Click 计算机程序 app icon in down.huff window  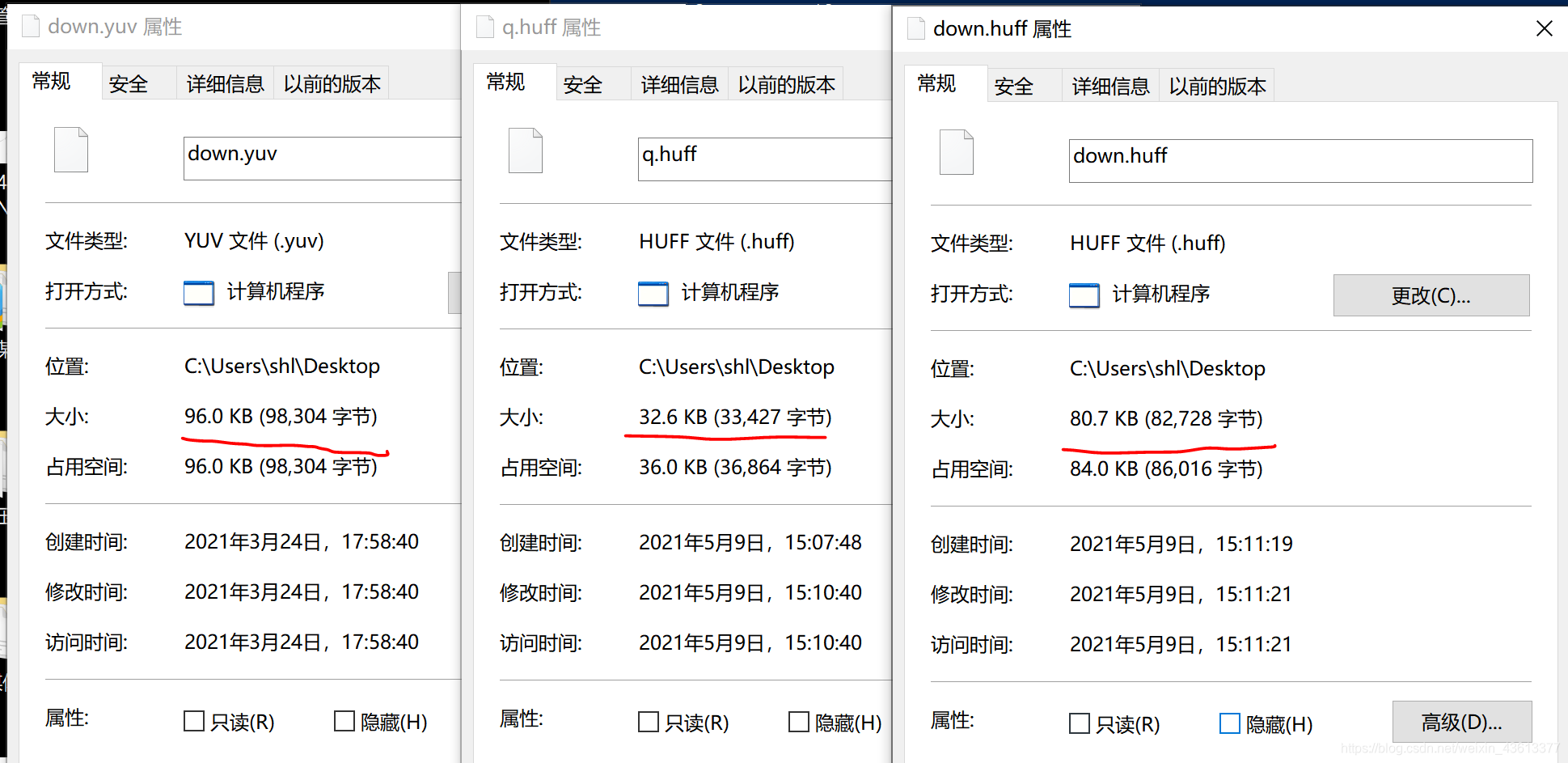pyautogui.click(x=1084, y=295)
